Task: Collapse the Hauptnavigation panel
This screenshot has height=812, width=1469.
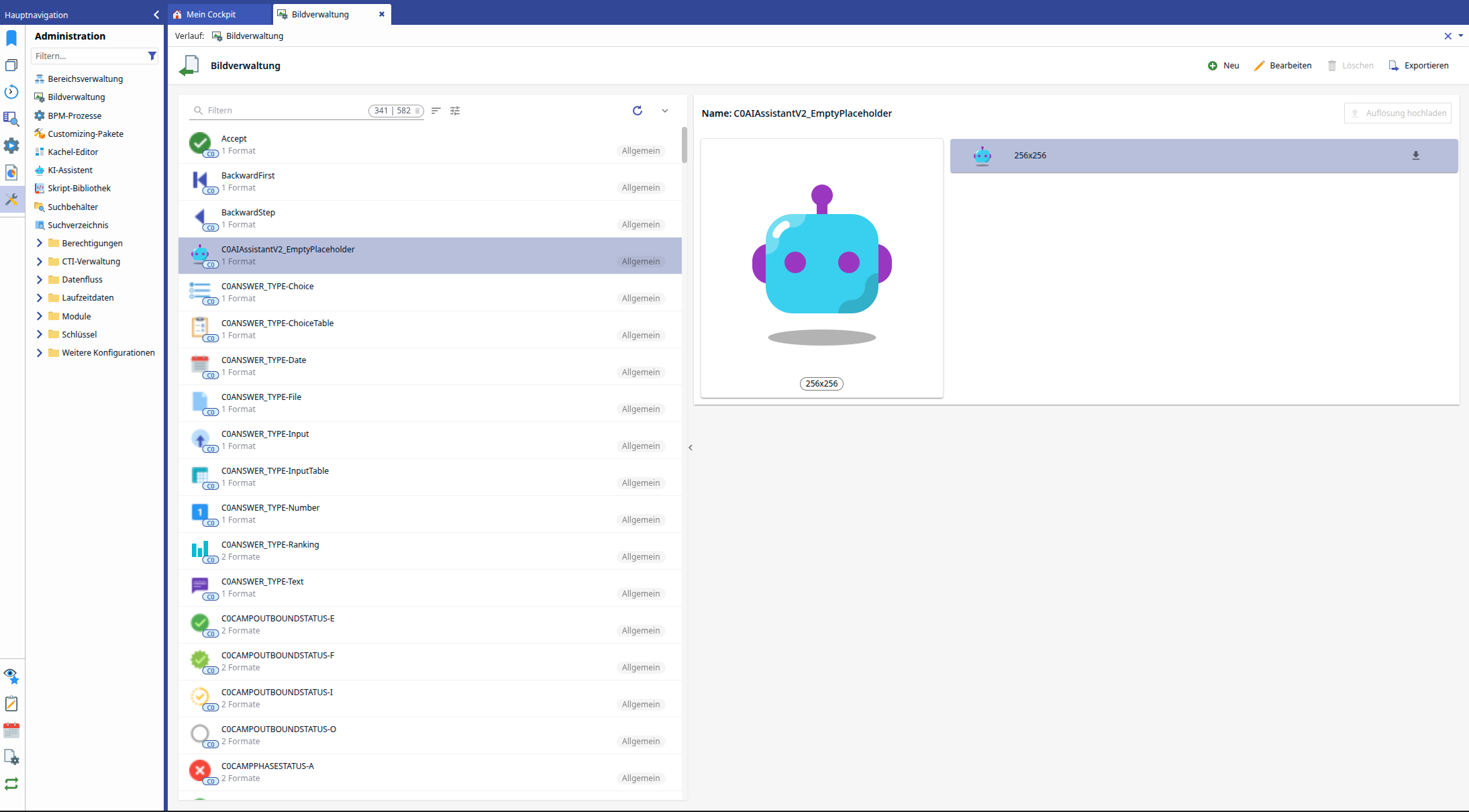Action: pyautogui.click(x=156, y=14)
